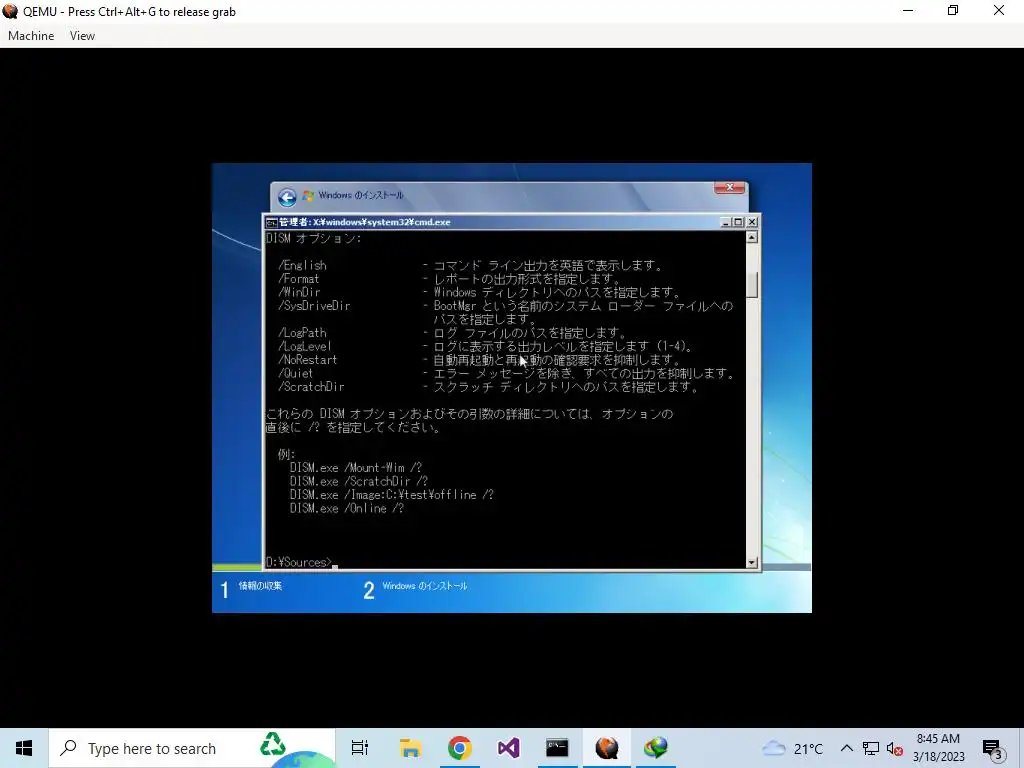1024x768 pixels.
Task: Click the back arrow in Windows installer
Action: click(287, 197)
